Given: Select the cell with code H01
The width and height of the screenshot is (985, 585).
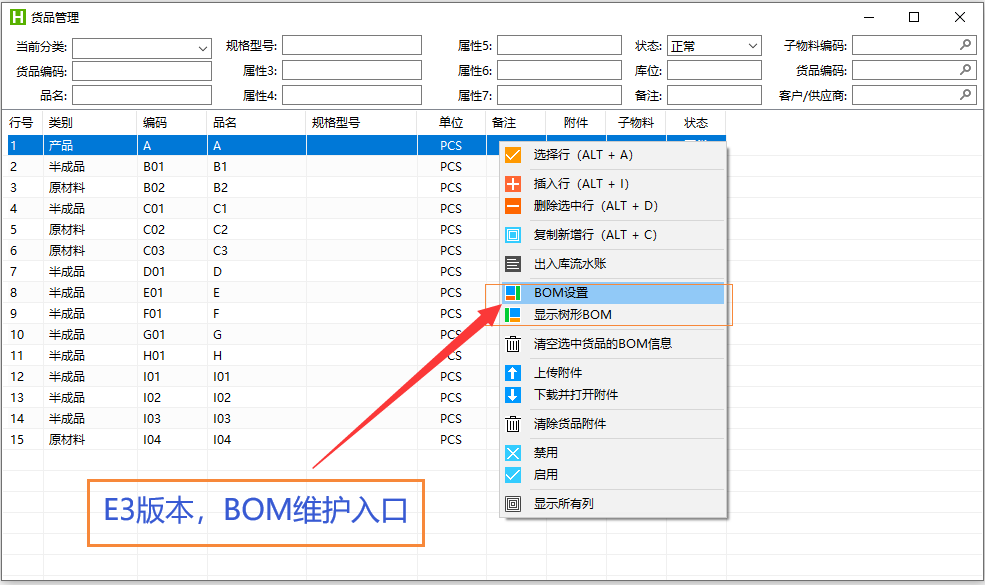Looking at the screenshot, I should click(x=172, y=356).
